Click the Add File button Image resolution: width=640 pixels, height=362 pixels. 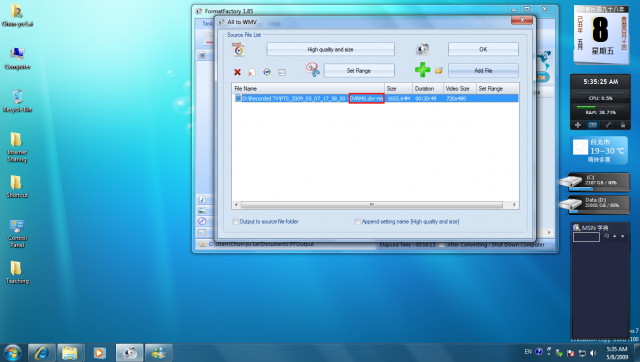pos(483,71)
